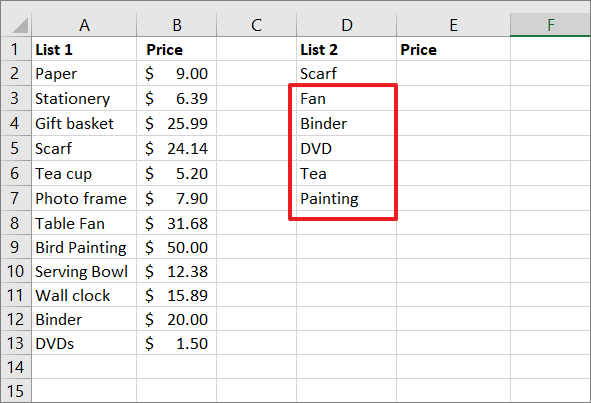Image resolution: width=591 pixels, height=403 pixels.
Task: Select row 13 header
Action: (x=16, y=343)
